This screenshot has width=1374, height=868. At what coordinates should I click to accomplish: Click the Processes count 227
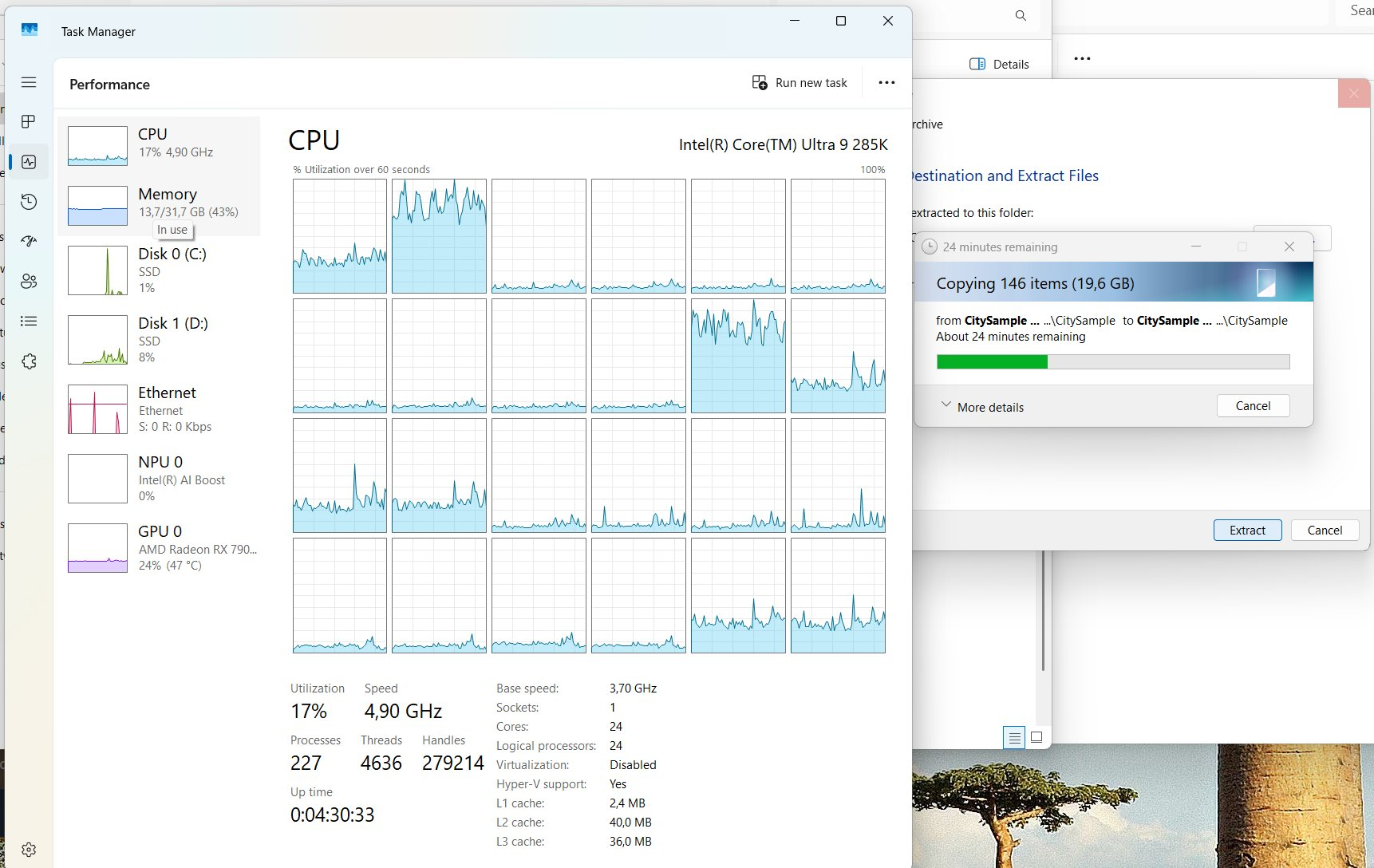tap(306, 763)
